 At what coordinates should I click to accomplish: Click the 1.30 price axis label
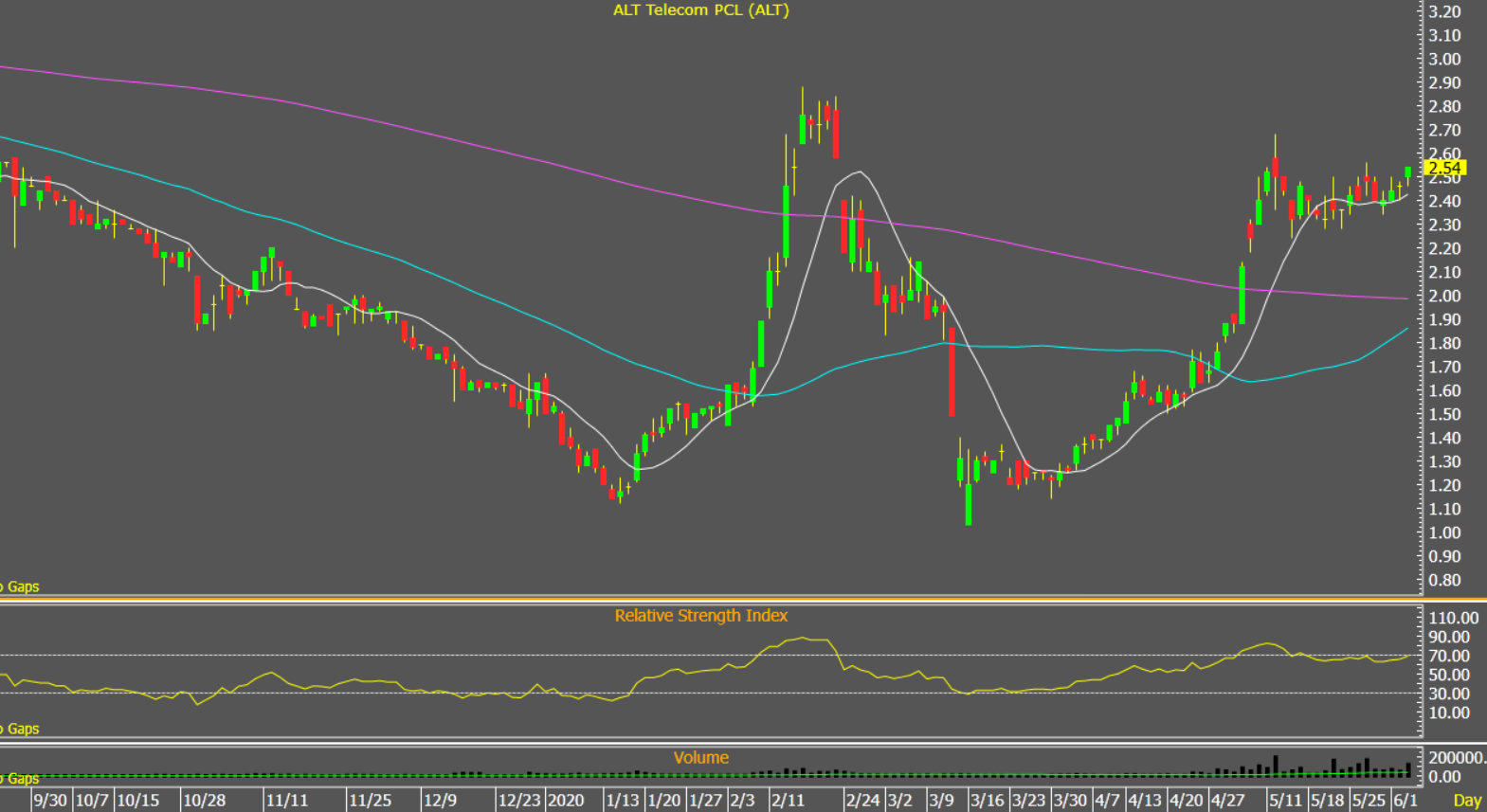coord(1445,461)
